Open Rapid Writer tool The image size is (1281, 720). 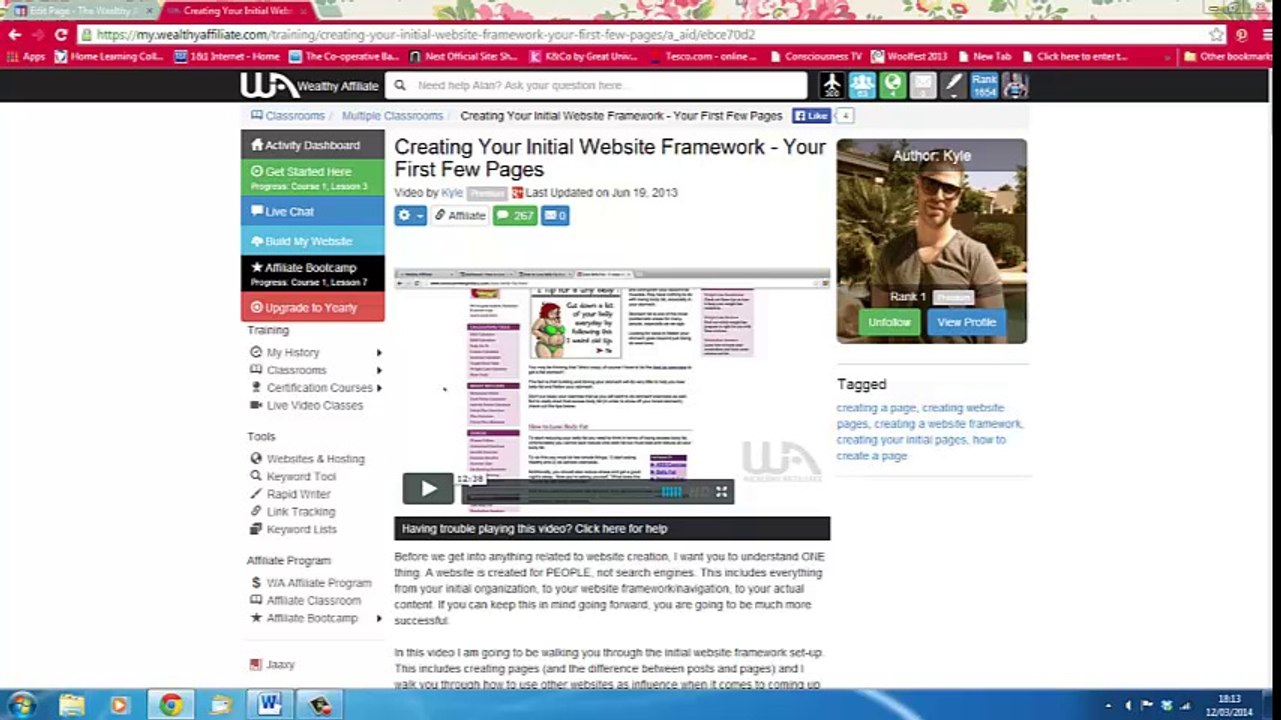point(290,494)
